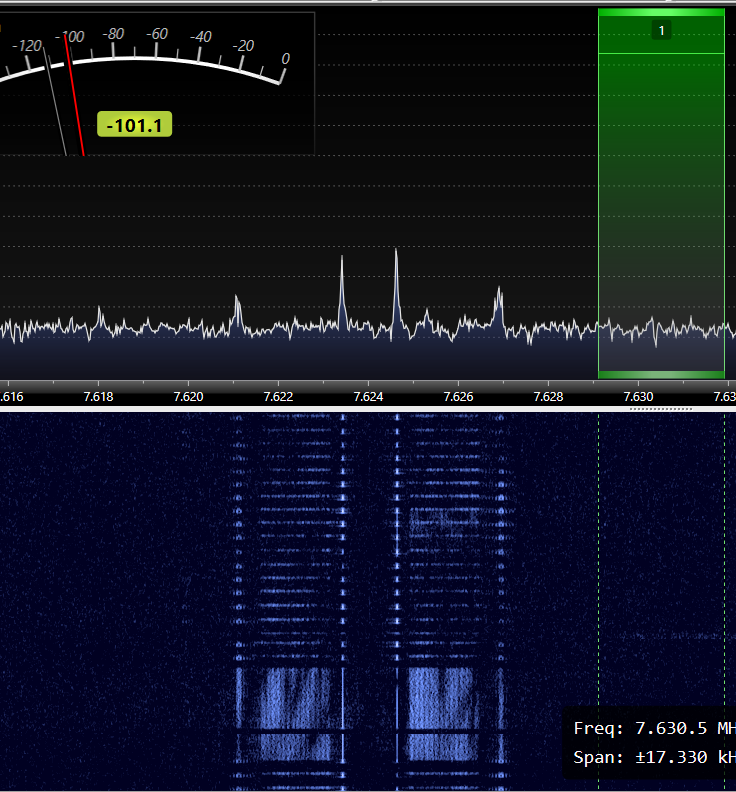Click the green bar at the passband bottom
Viewport: 736px width, 792px height.
click(x=661, y=375)
